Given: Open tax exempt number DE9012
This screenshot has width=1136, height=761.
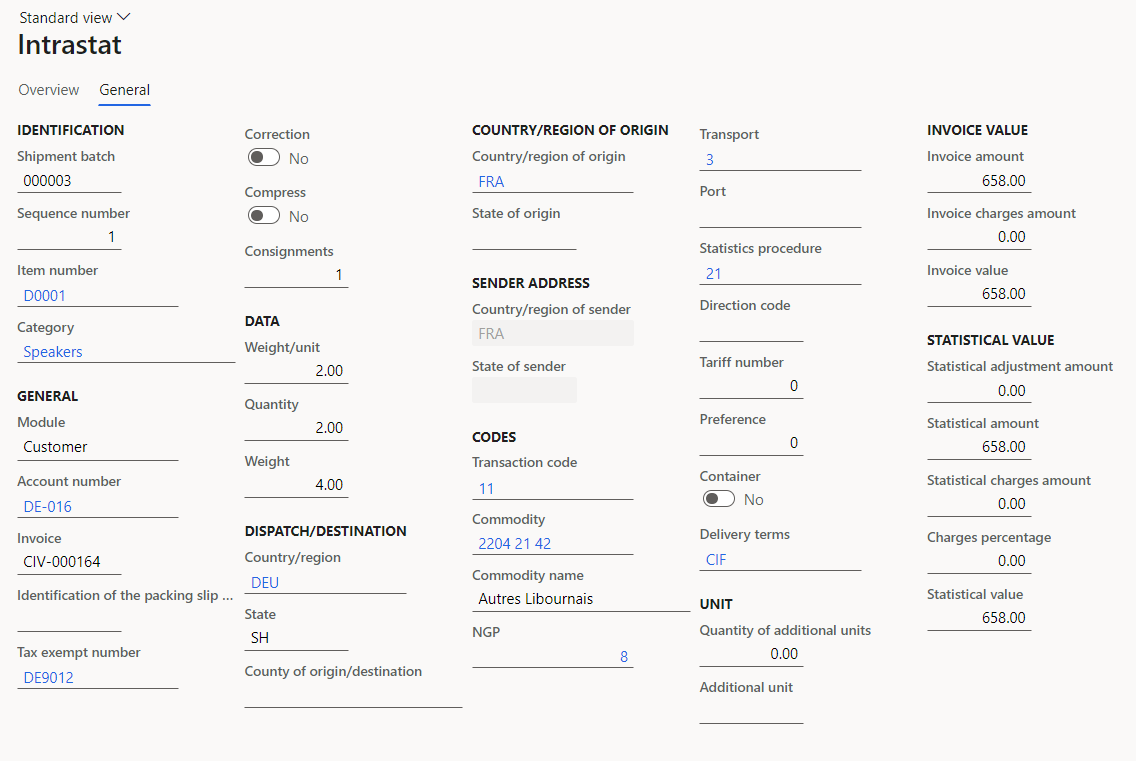Looking at the screenshot, I should point(49,677).
